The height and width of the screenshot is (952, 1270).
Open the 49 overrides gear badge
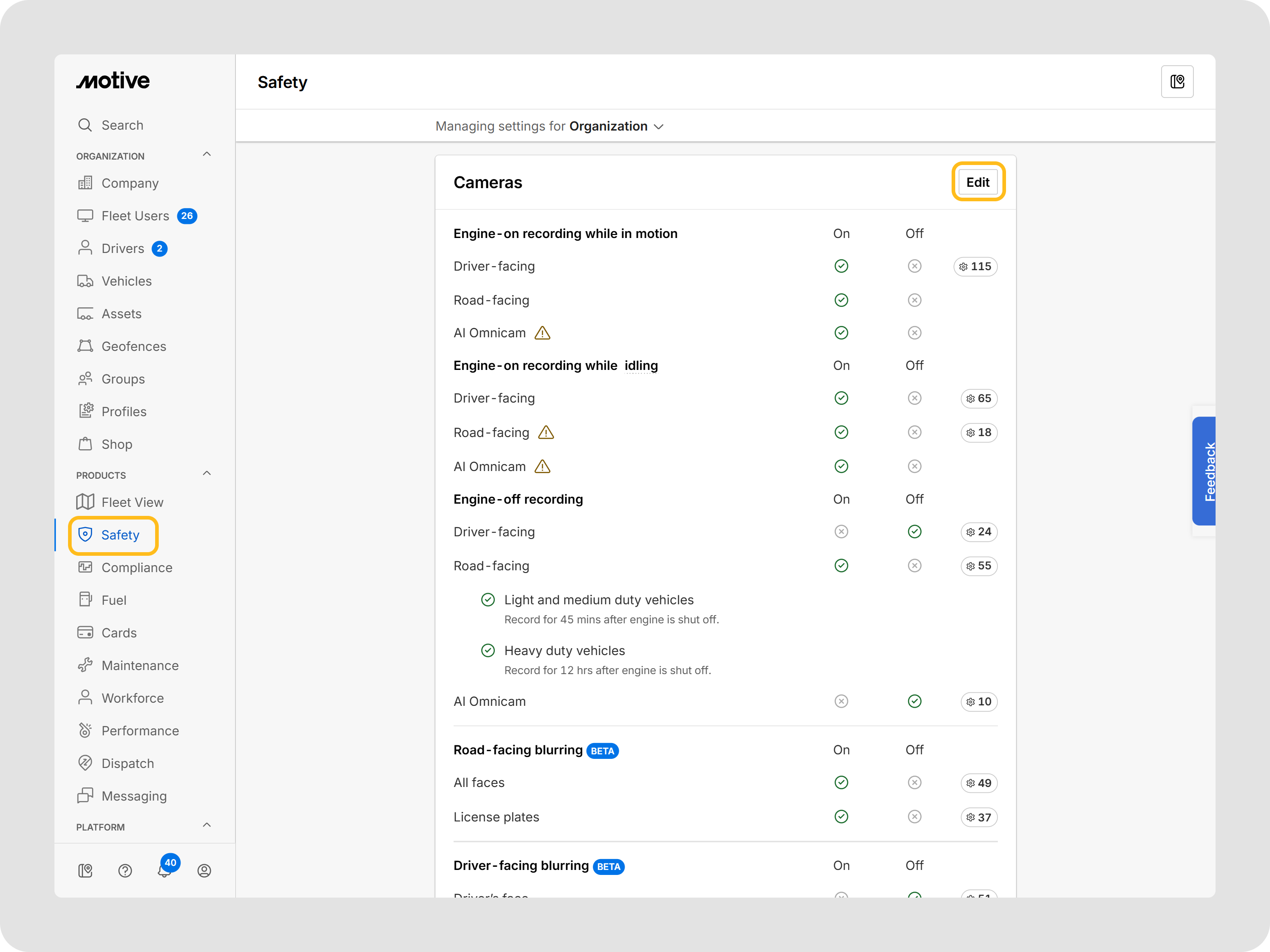point(979,783)
